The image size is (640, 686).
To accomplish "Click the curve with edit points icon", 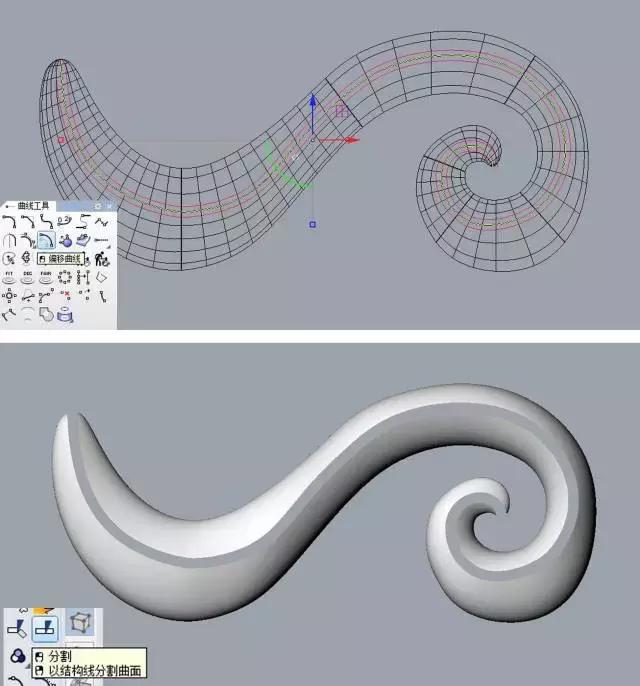I will pos(46,296).
